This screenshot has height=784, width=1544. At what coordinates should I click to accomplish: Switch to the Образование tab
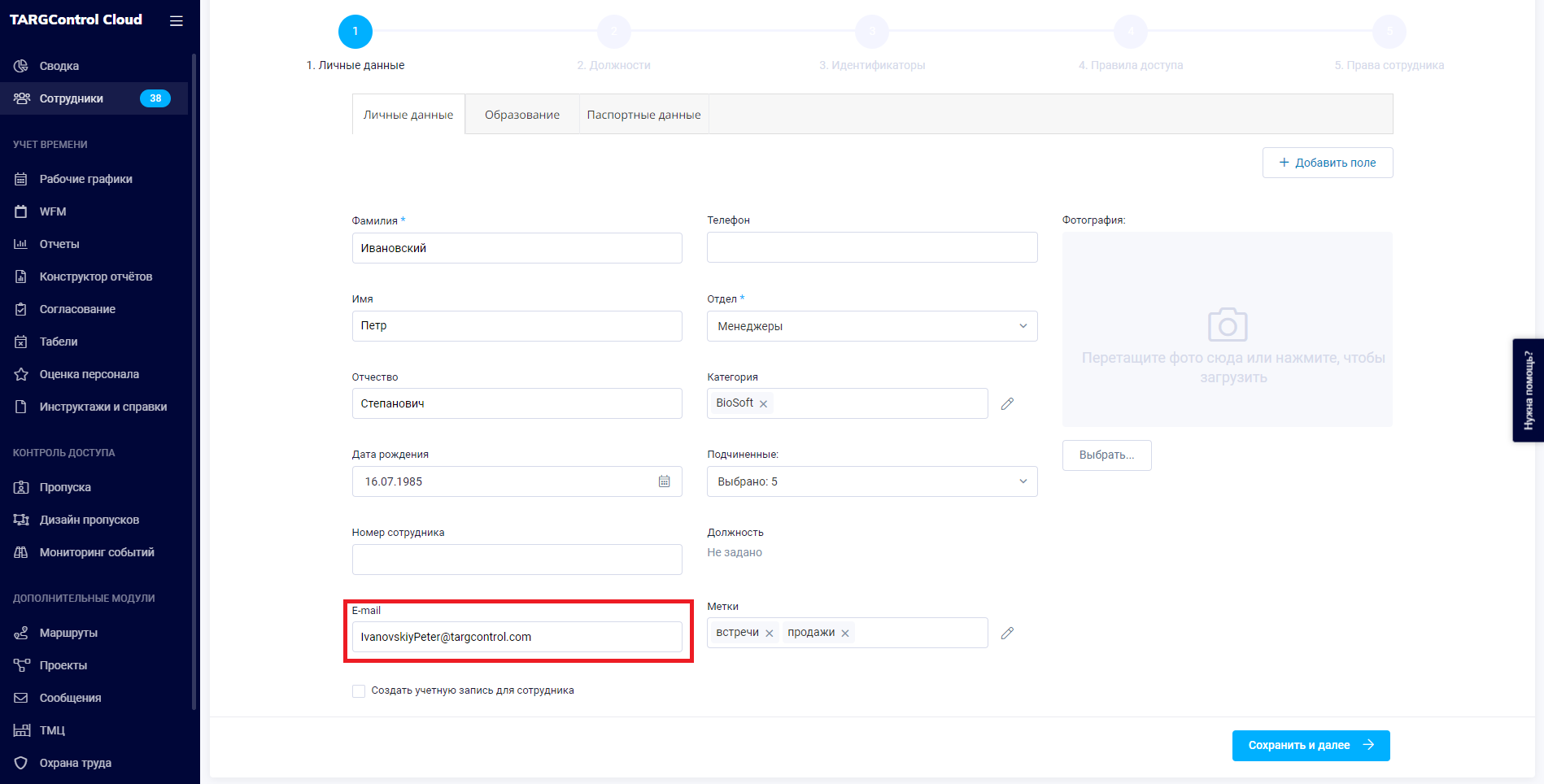(x=521, y=115)
